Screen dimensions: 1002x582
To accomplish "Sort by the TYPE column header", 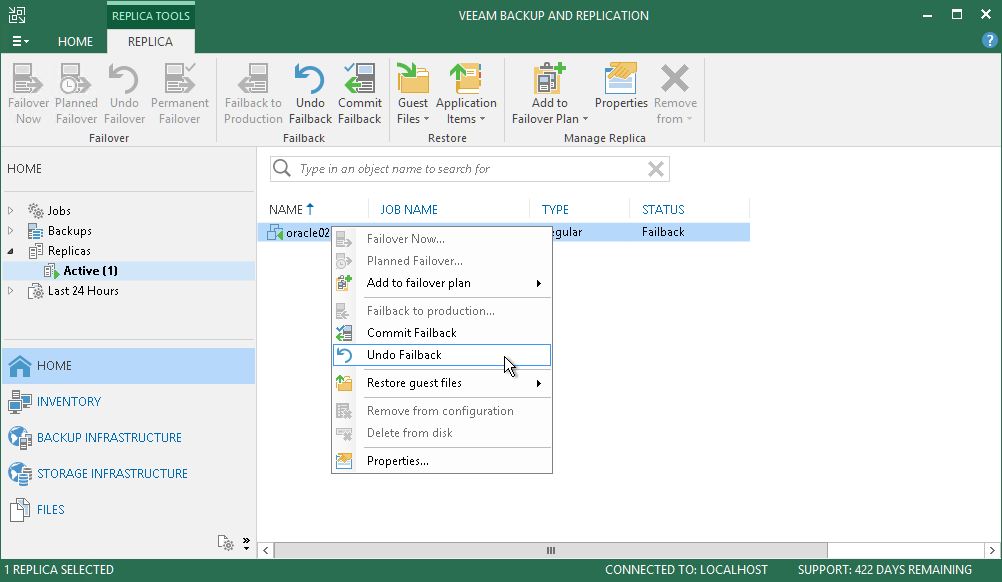I will point(555,210).
